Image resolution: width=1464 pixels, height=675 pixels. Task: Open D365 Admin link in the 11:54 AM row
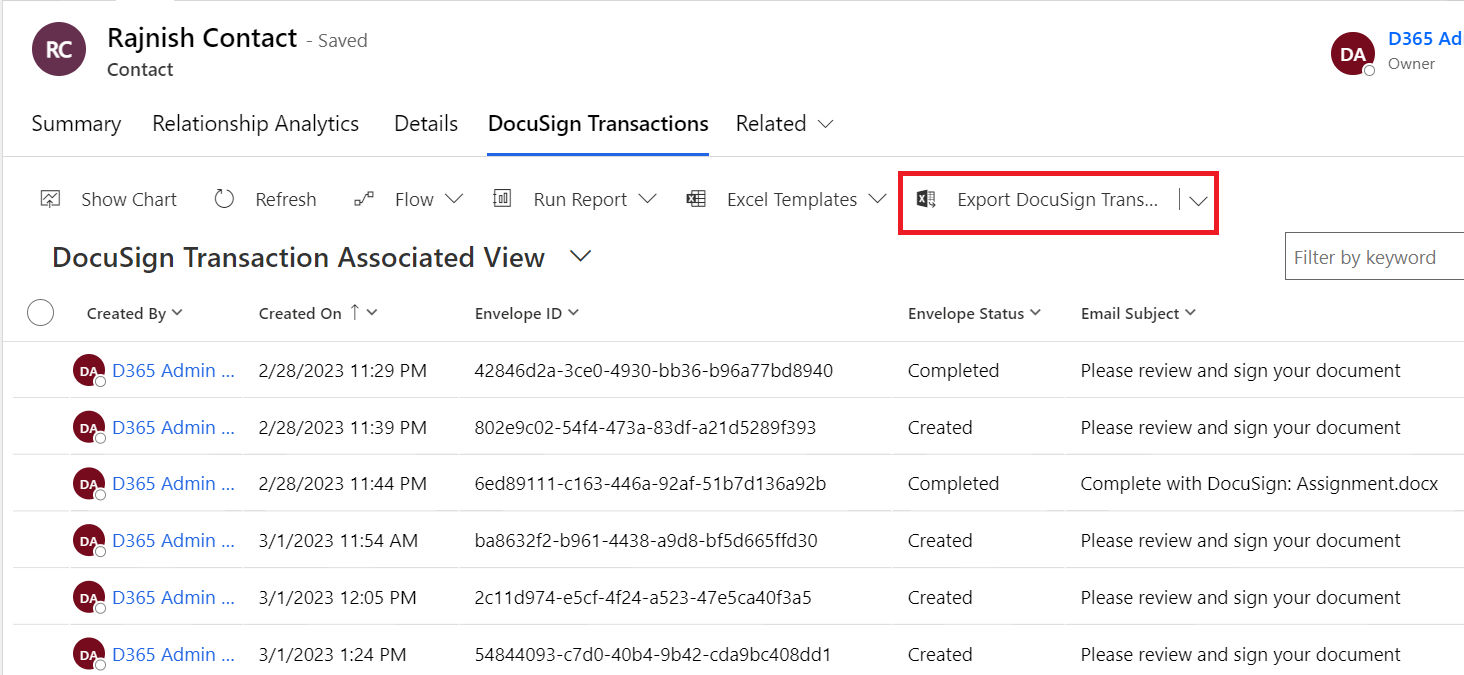pos(173,541)
